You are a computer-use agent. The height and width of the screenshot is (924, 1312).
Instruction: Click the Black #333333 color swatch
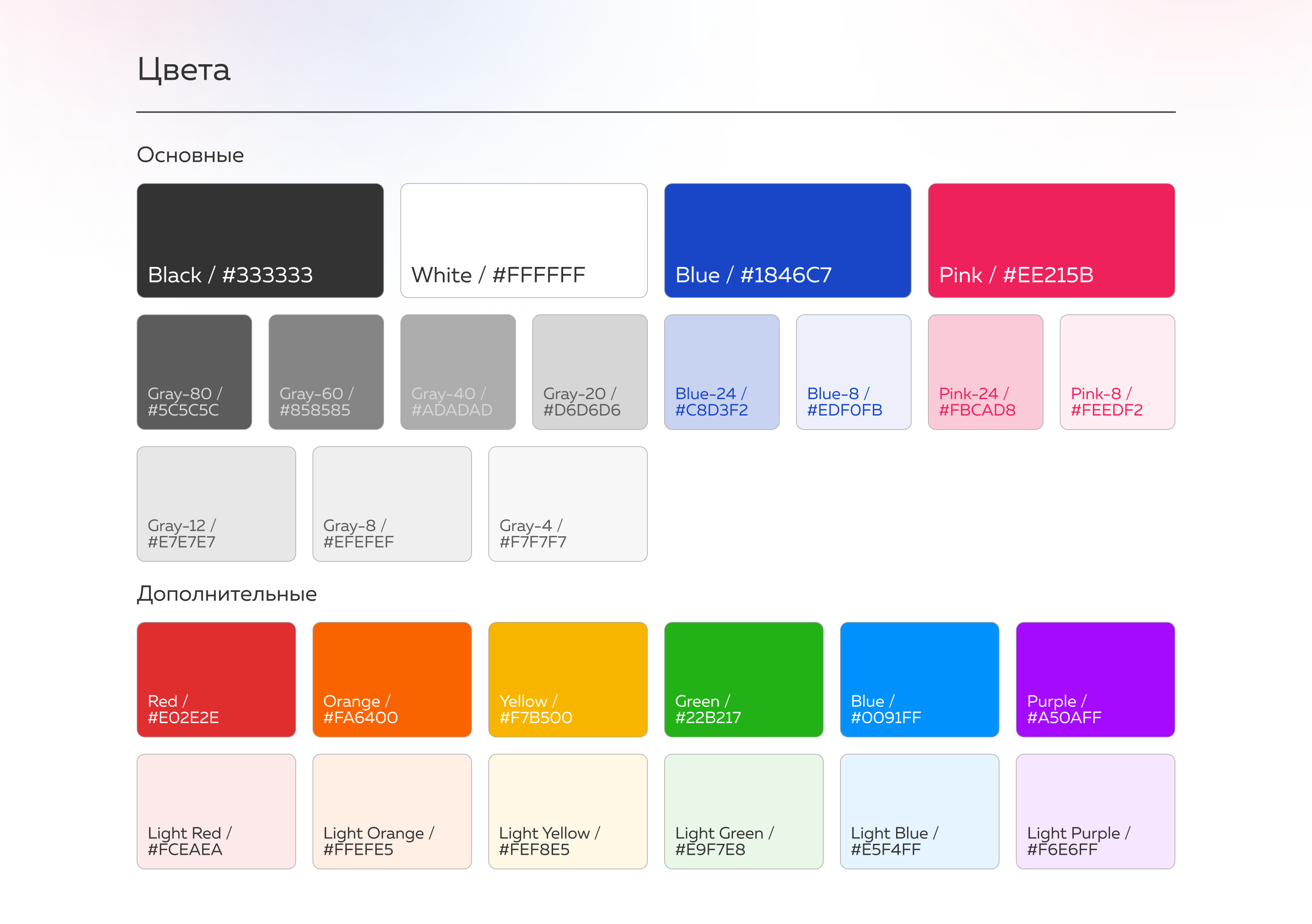260,240
